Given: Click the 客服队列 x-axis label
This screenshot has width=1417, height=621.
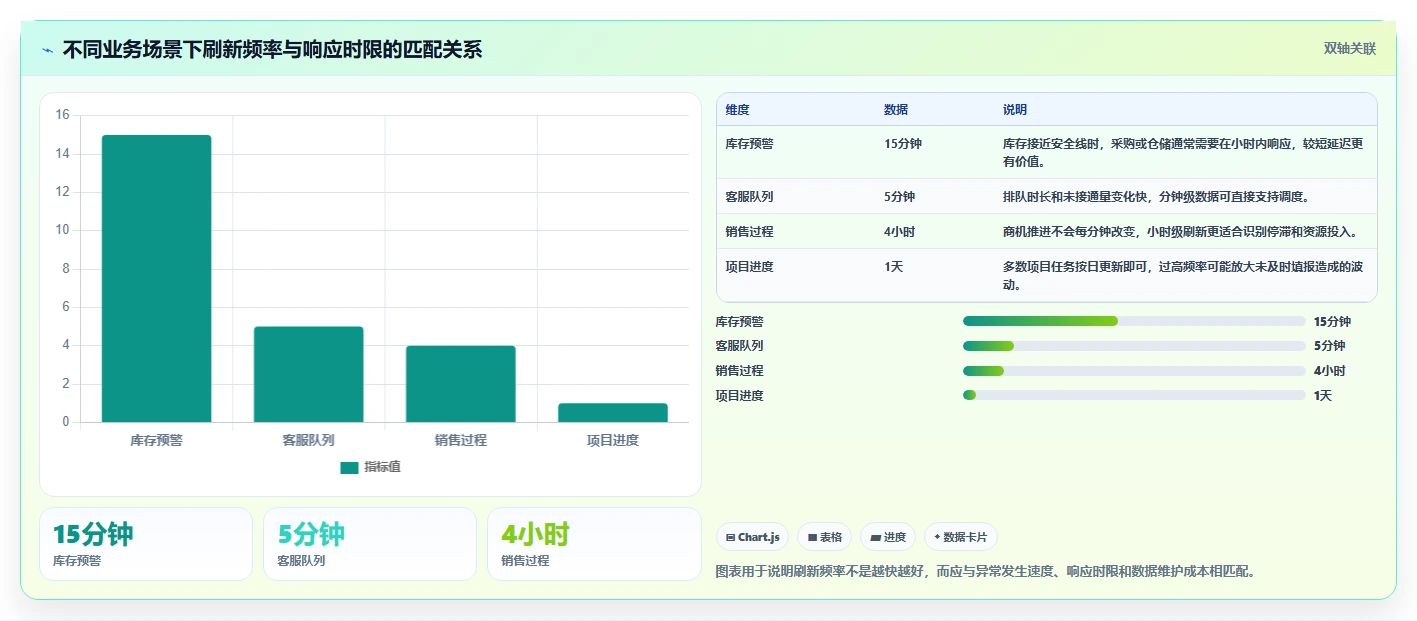Looking at the screenshot, I should 308,440.
